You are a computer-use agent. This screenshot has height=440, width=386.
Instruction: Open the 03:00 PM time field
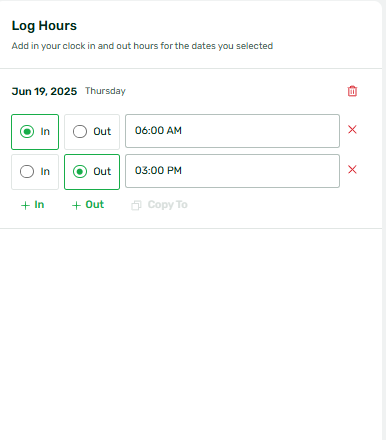click(x=232, y=171)
